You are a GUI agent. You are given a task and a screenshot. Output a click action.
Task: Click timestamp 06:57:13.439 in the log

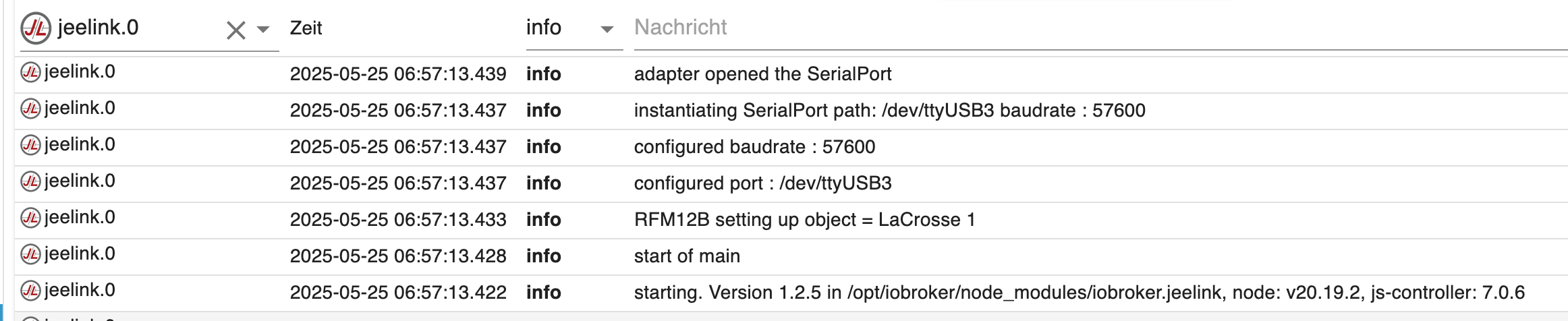398,74
